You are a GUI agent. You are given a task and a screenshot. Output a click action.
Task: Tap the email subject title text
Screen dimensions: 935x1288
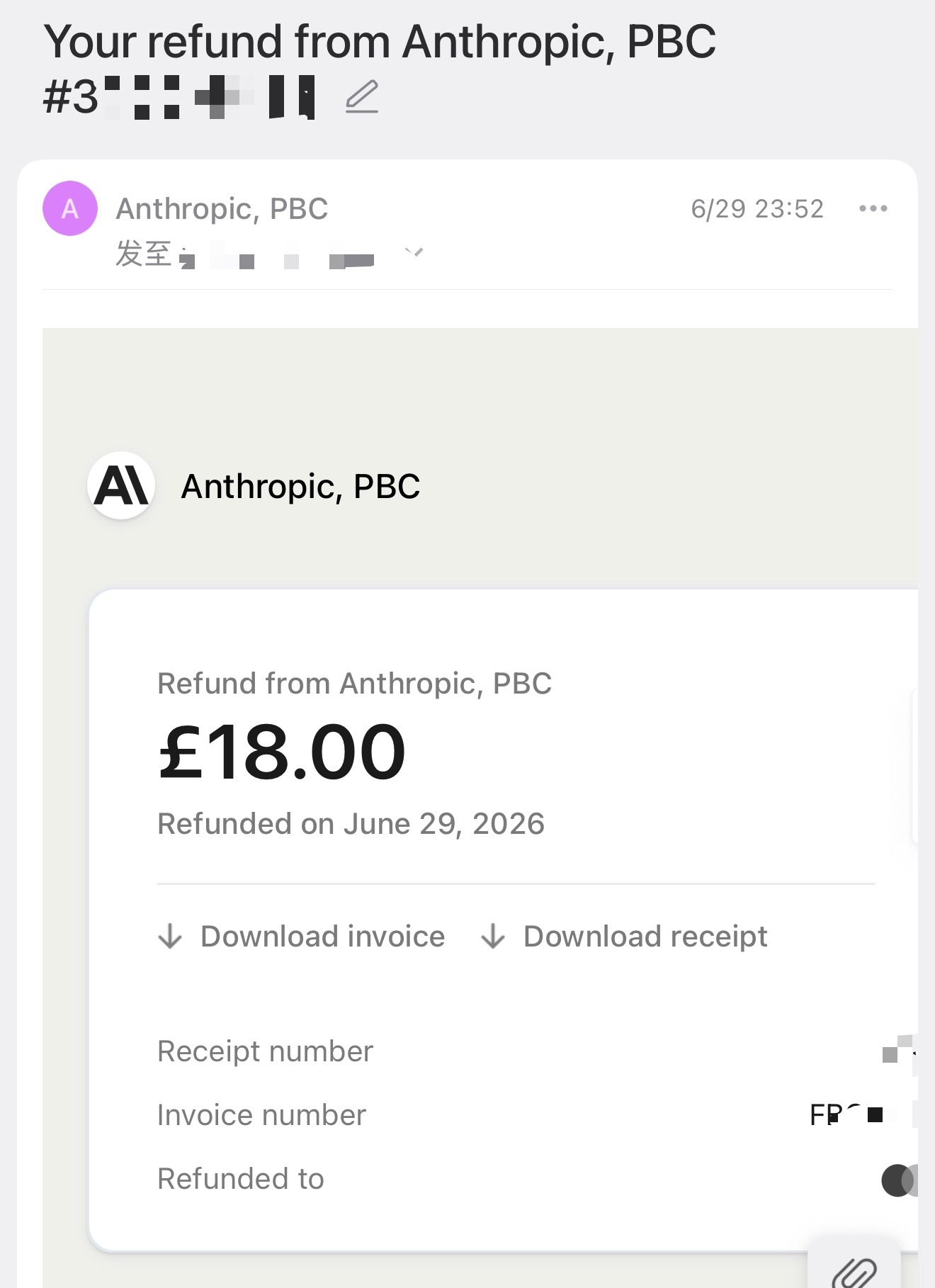pos(380,68)
